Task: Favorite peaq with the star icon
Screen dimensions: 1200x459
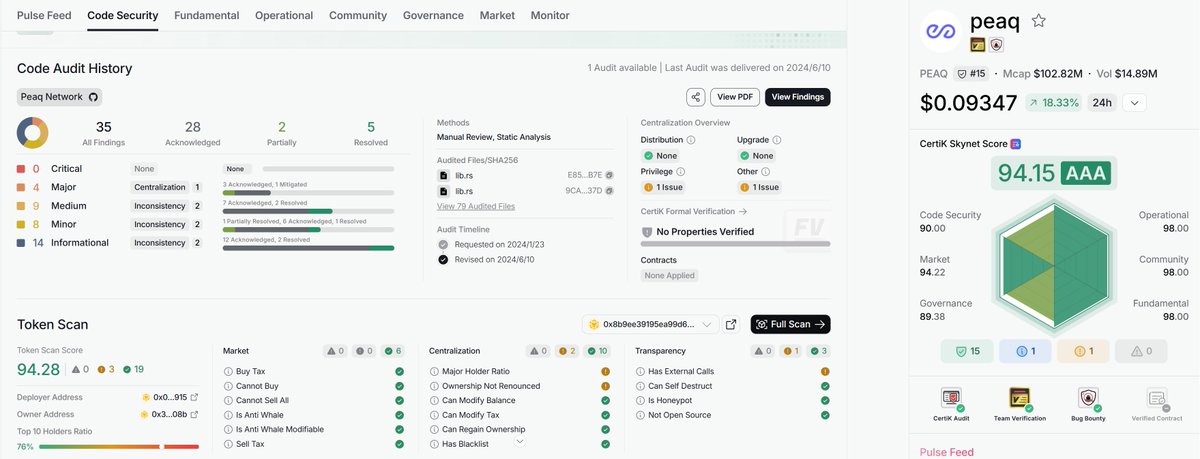Action: [x=1039, y=21]
